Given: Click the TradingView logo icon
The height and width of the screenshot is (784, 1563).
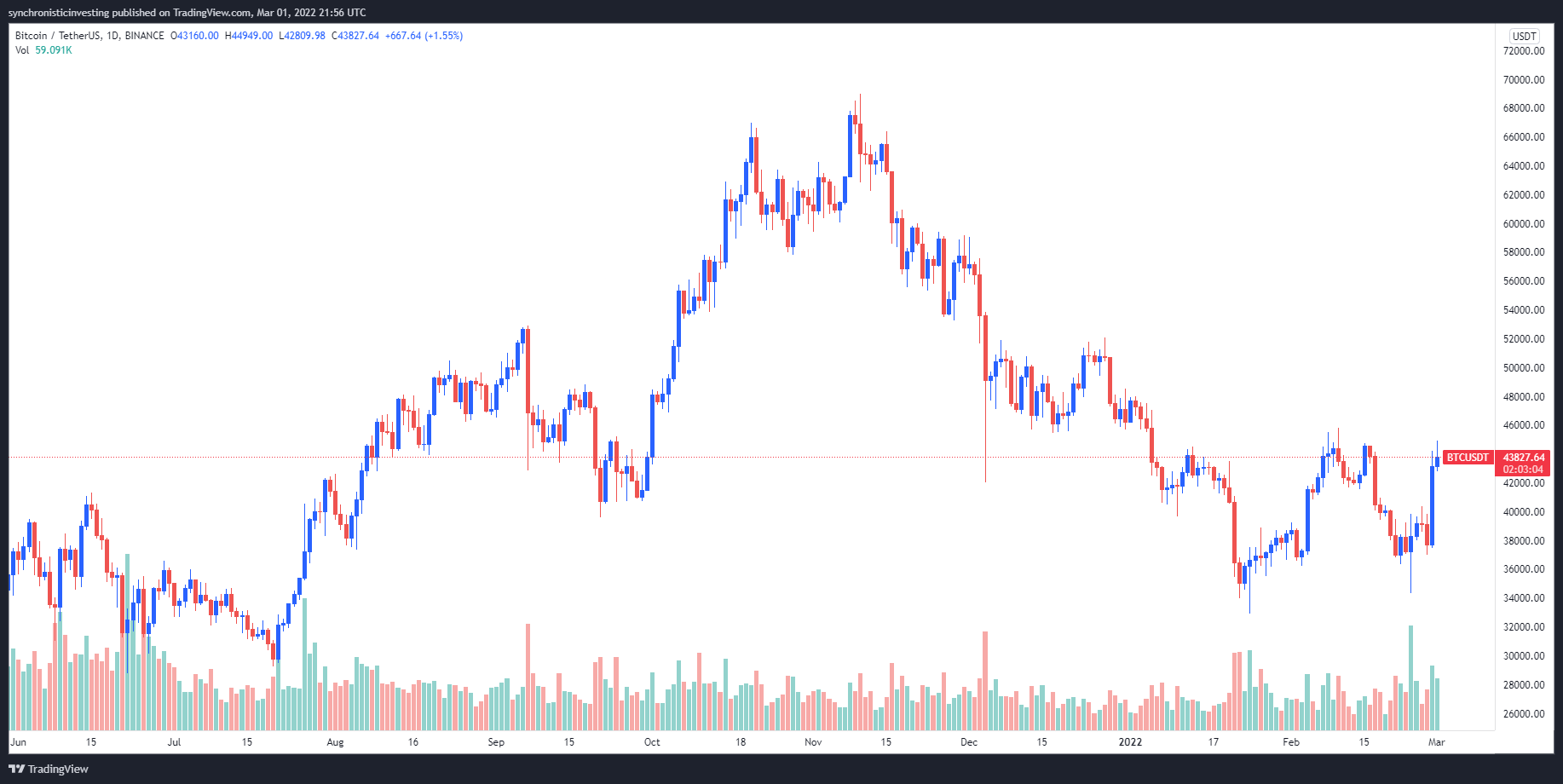Looking at the screenshot, I should click(16, 769).
